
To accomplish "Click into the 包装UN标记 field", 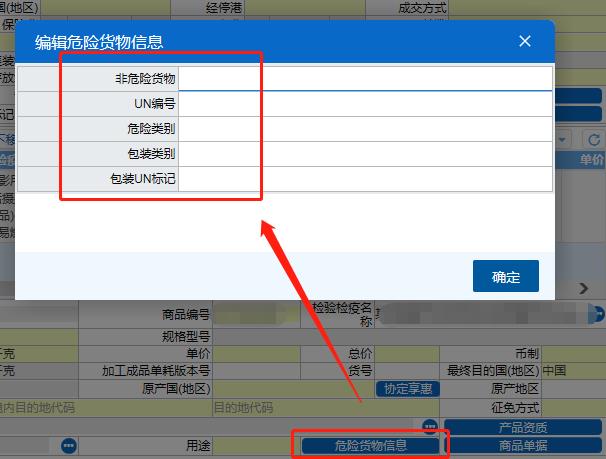I will pos(365,179).
